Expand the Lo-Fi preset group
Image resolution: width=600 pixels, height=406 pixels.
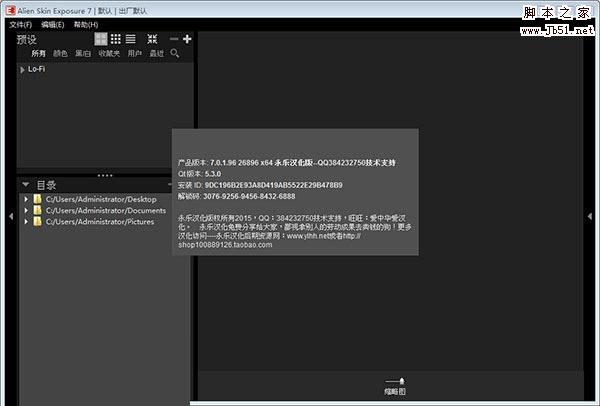tap(22, 70)
